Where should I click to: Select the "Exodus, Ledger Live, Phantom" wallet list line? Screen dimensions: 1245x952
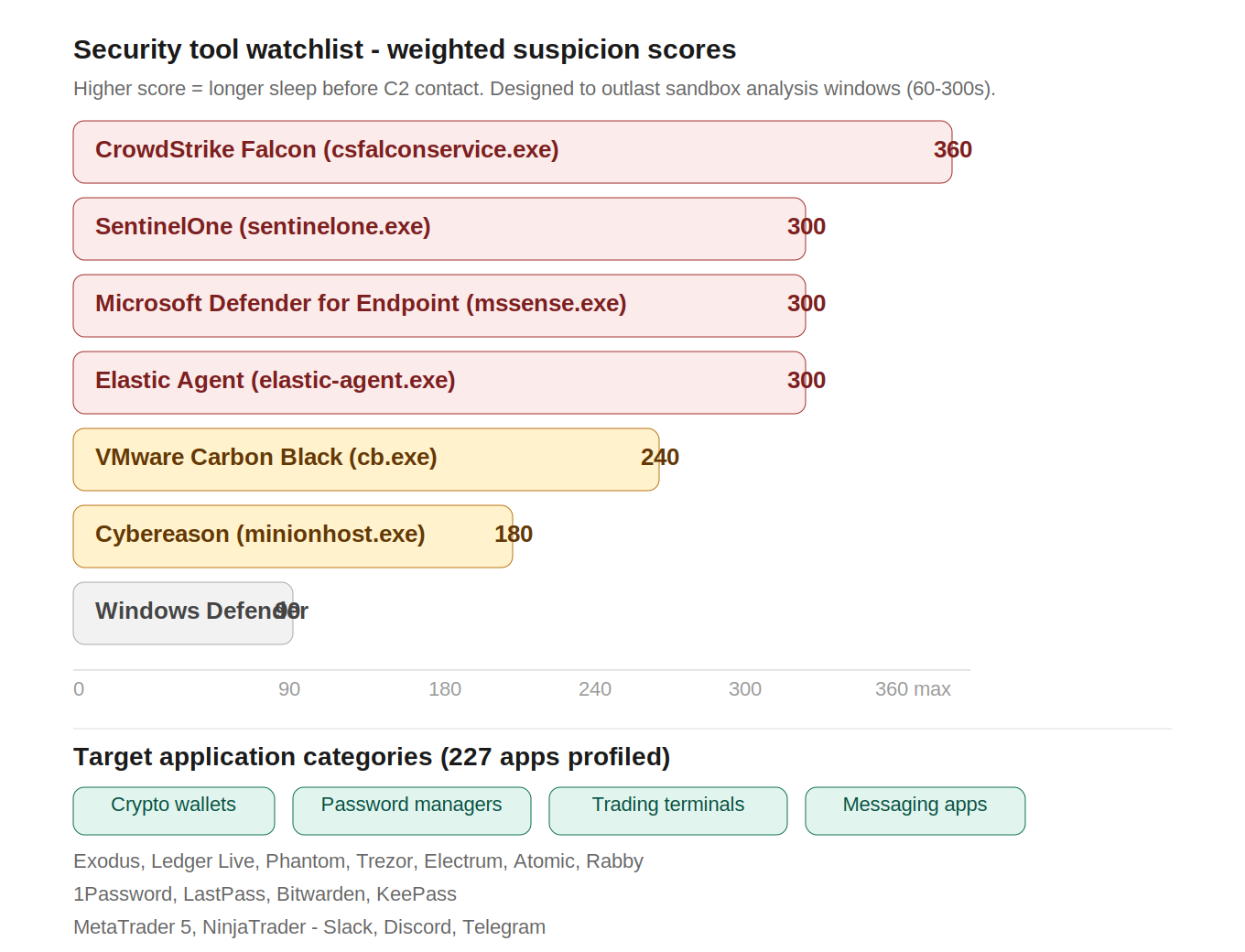click(x=358, y=861)
